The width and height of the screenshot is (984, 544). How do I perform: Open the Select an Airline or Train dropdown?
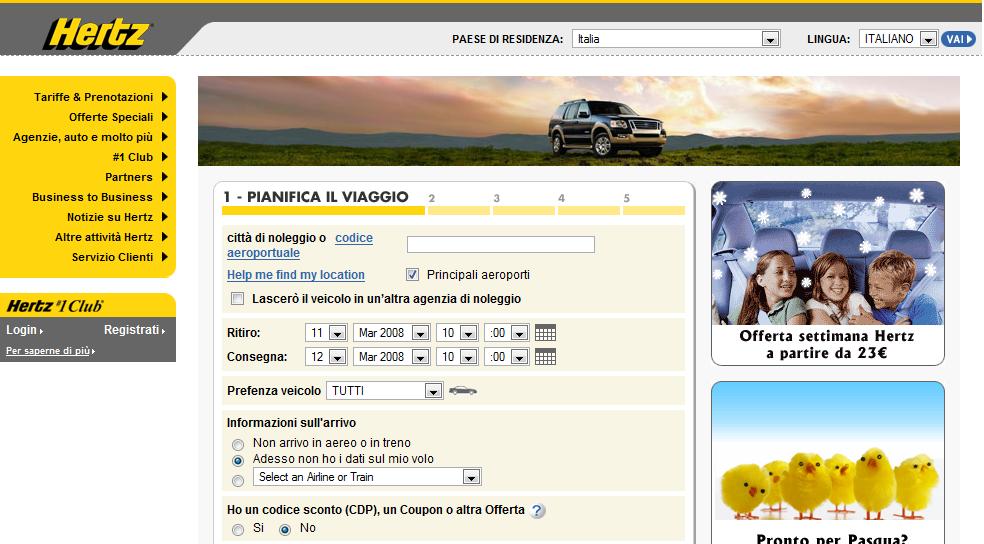tap(367, 477)
